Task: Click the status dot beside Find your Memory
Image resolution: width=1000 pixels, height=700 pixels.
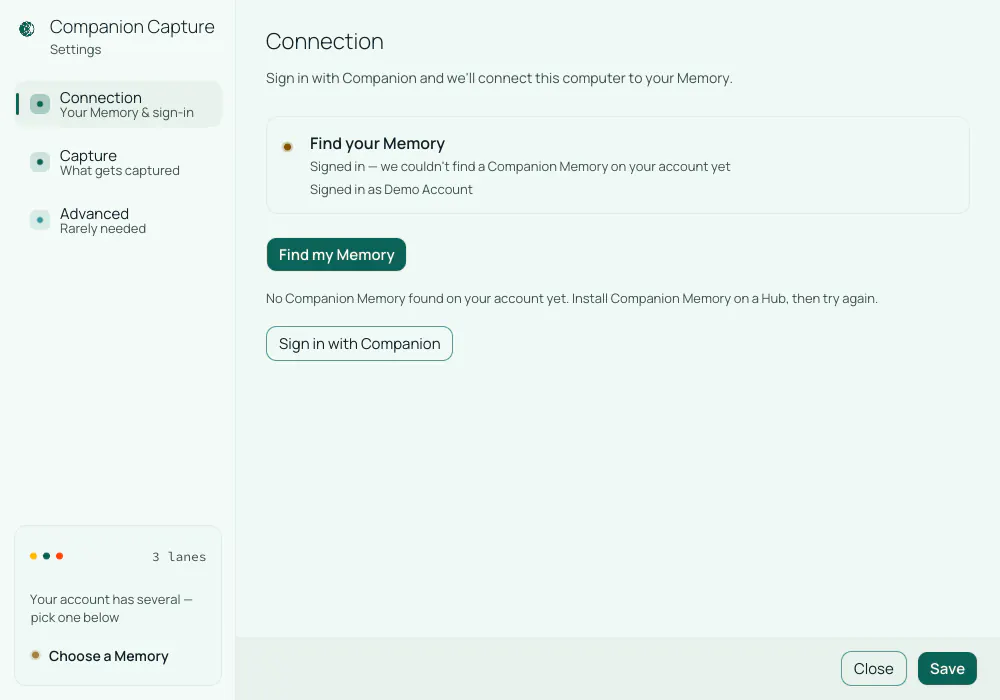Action: [x=288, y=147]
